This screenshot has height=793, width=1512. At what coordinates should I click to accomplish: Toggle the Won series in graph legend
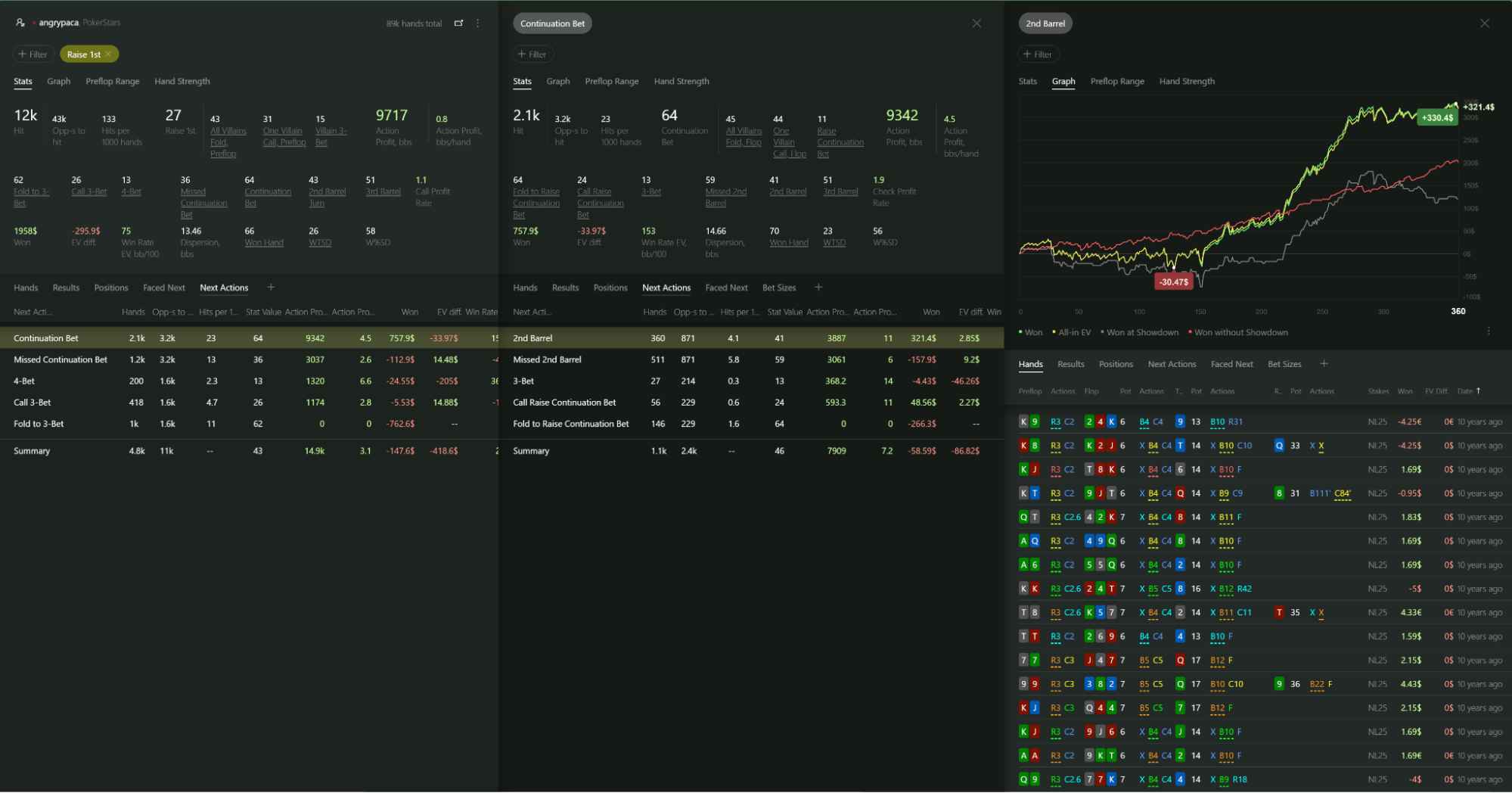pyautogui.click(x=1032, y=332)
